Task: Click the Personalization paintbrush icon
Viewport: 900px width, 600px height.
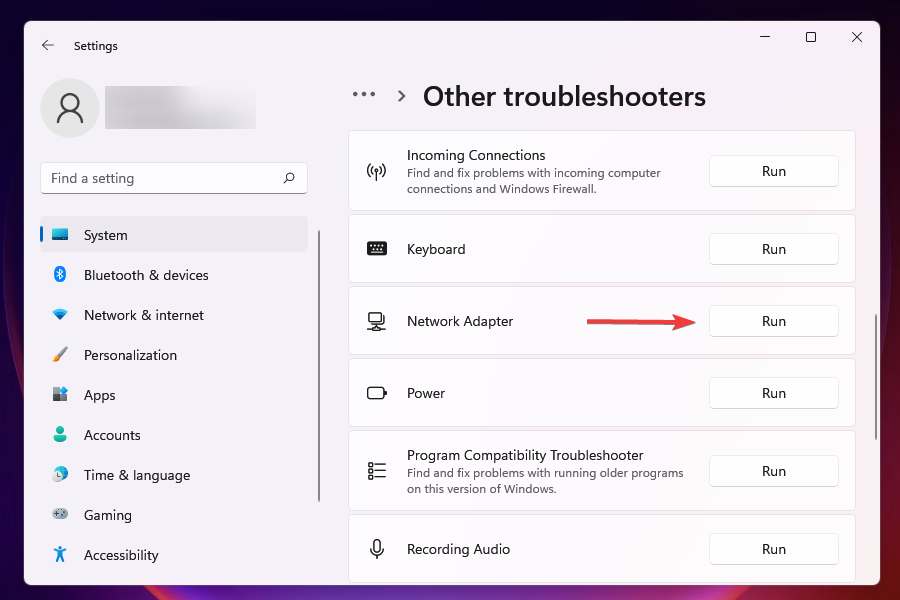Action: pyautogui.click(x=60, y=354)
